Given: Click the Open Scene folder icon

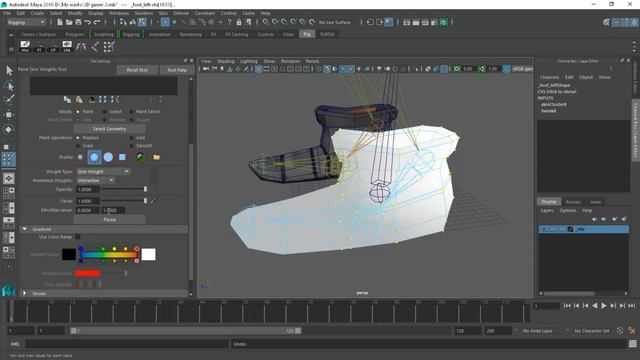Looking at the screenshot, I should (x=69, y=22).
